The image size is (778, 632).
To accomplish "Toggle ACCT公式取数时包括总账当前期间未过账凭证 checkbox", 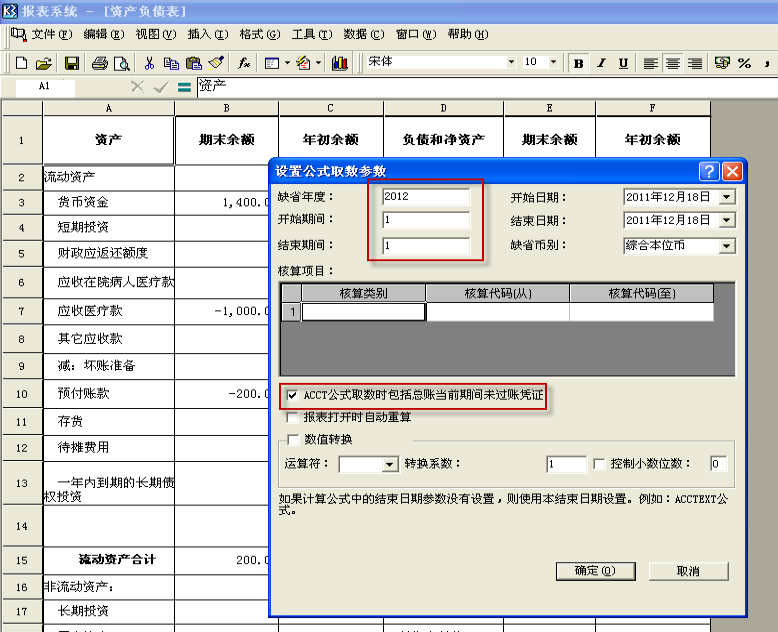I will 292,395.
